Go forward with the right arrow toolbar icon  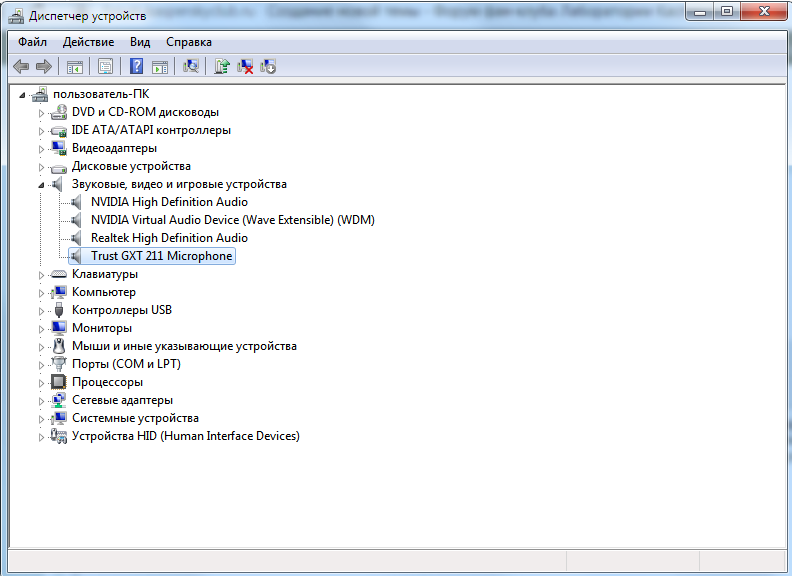(44, 66)
